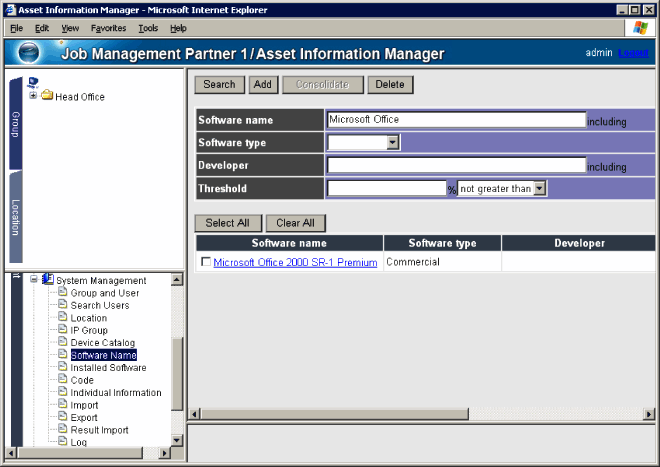Viewport: 660px width, 467px height.
Task: Open the Software type dropdown
Action: pos(393,143)
